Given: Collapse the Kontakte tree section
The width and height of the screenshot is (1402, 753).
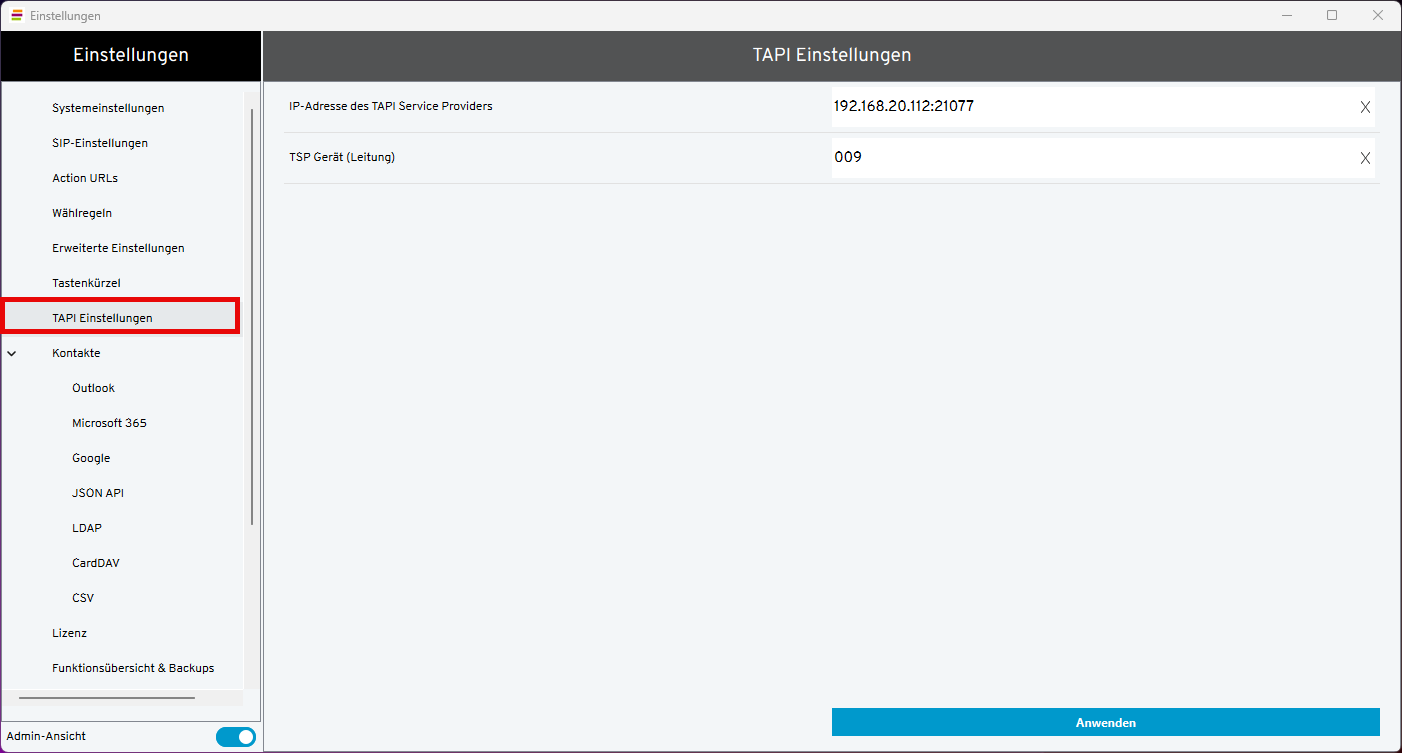Looking at the screenshot, I should pos(12,353).
